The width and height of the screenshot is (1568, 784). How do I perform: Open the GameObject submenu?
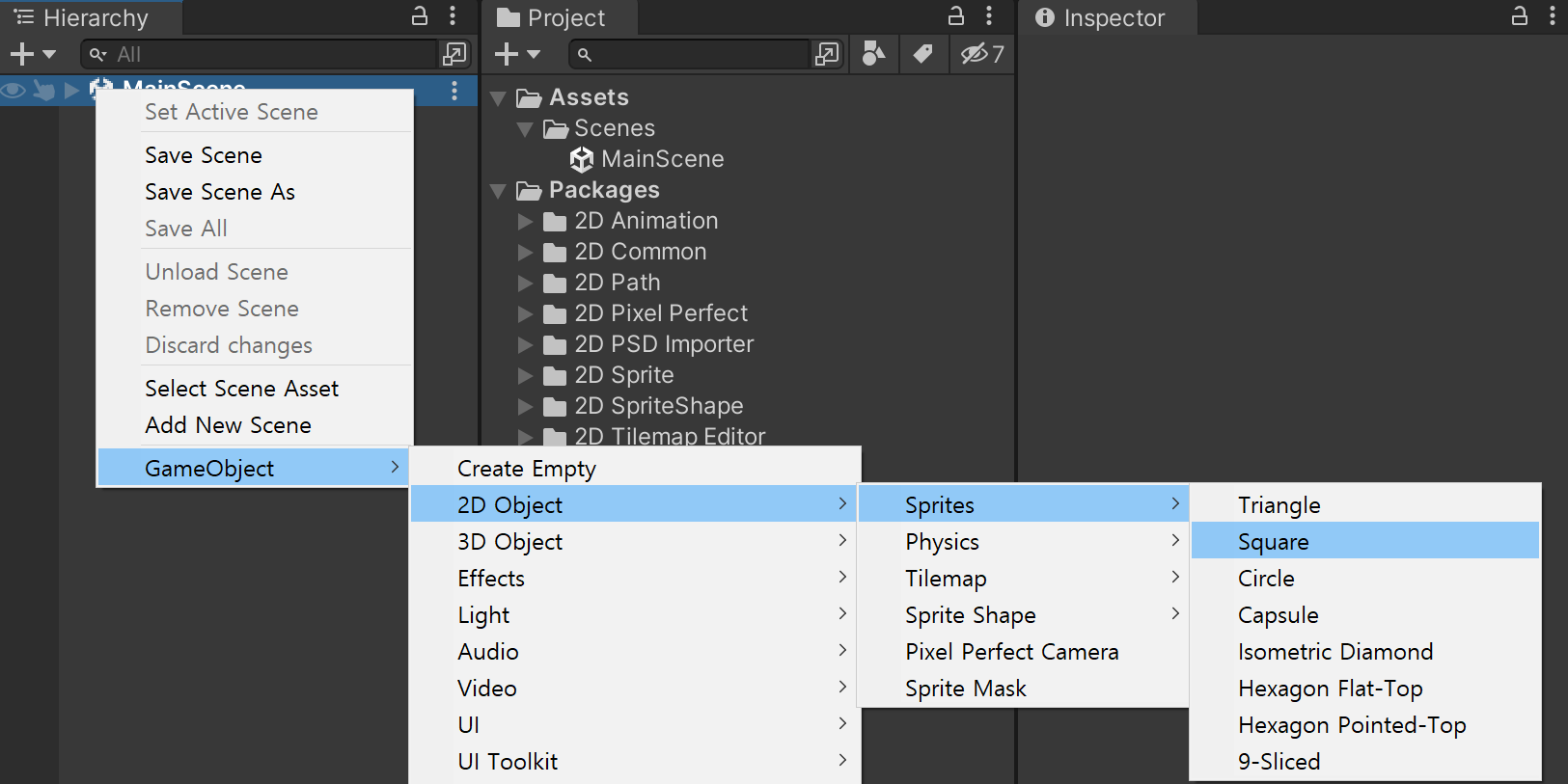pyautogui.click(x=255, y=468)
